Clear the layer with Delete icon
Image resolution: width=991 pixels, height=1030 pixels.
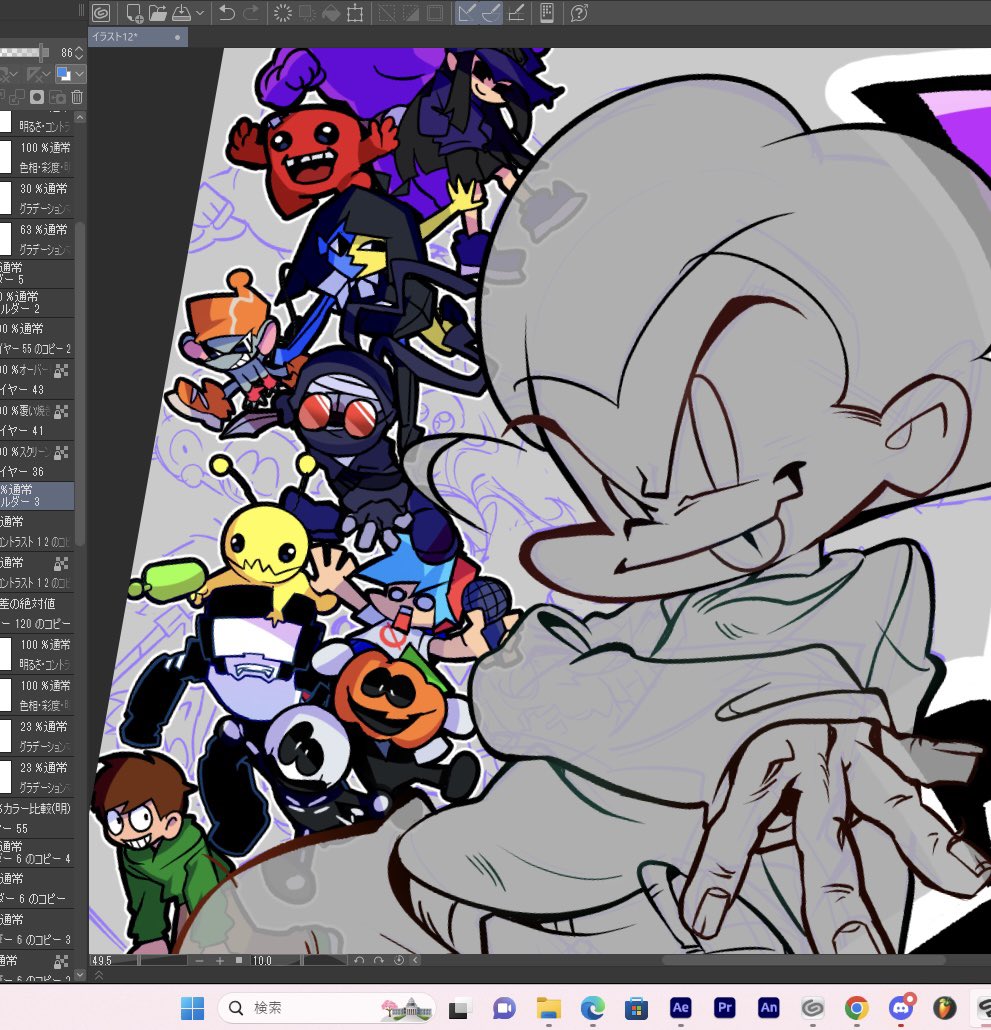coord(283,12)
